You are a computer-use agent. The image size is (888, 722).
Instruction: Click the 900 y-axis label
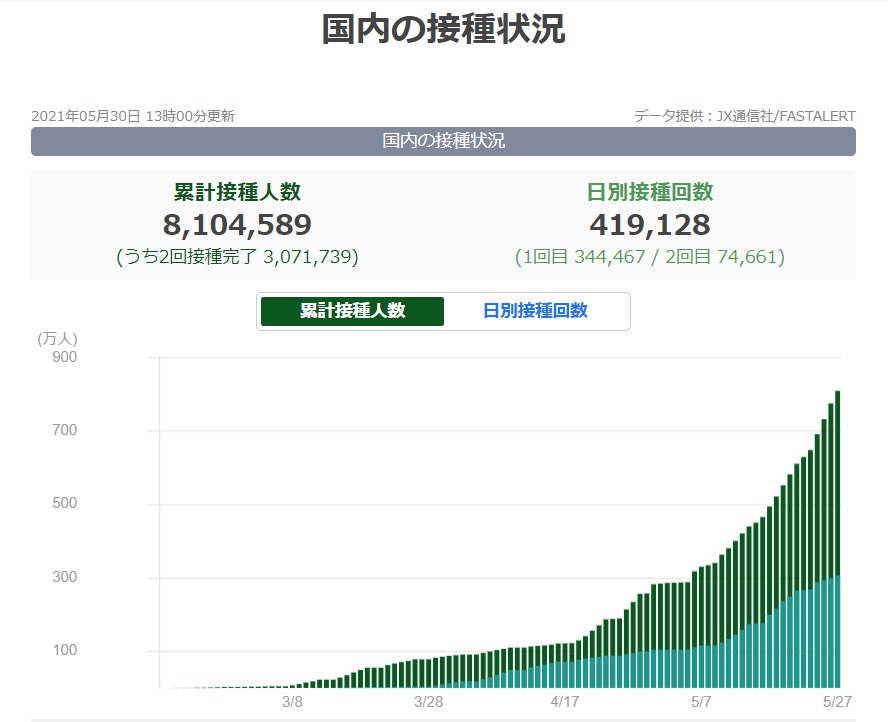click(65, 357)
